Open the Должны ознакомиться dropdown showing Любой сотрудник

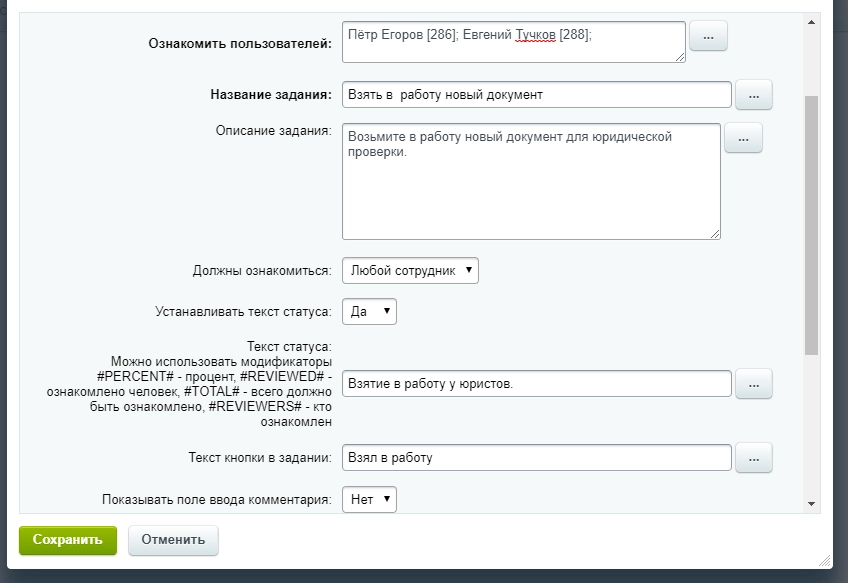coord(410,268)
